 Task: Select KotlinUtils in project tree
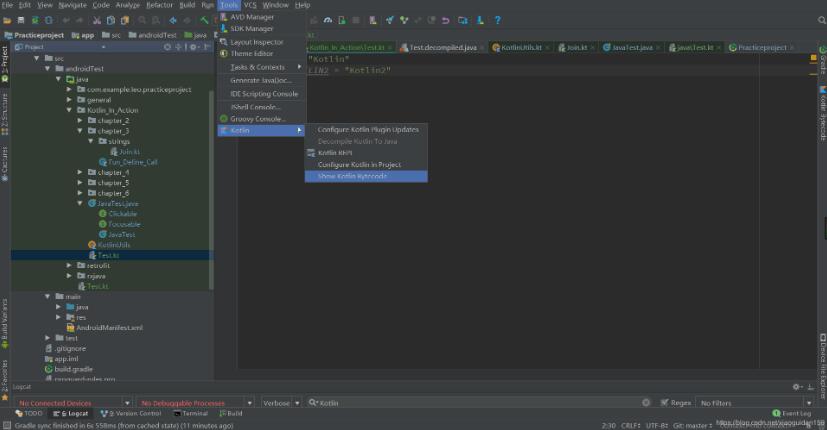tap(114, 245)
